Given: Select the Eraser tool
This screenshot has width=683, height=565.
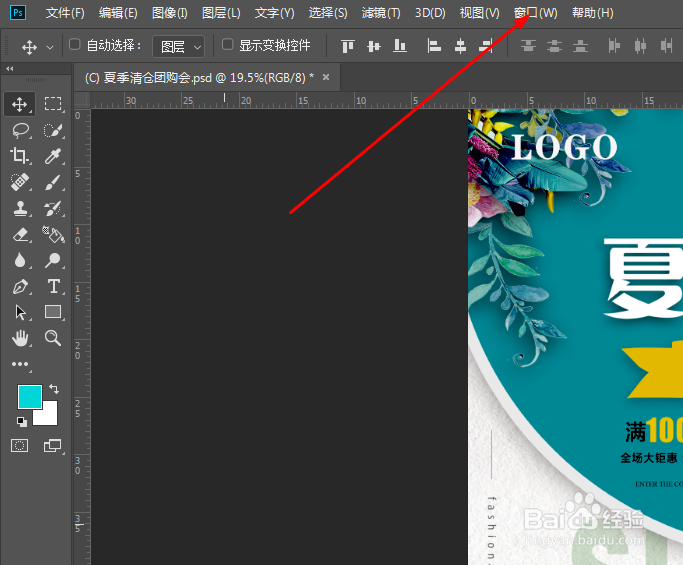Looking at the screenshot, I should (x=20, y=234).
